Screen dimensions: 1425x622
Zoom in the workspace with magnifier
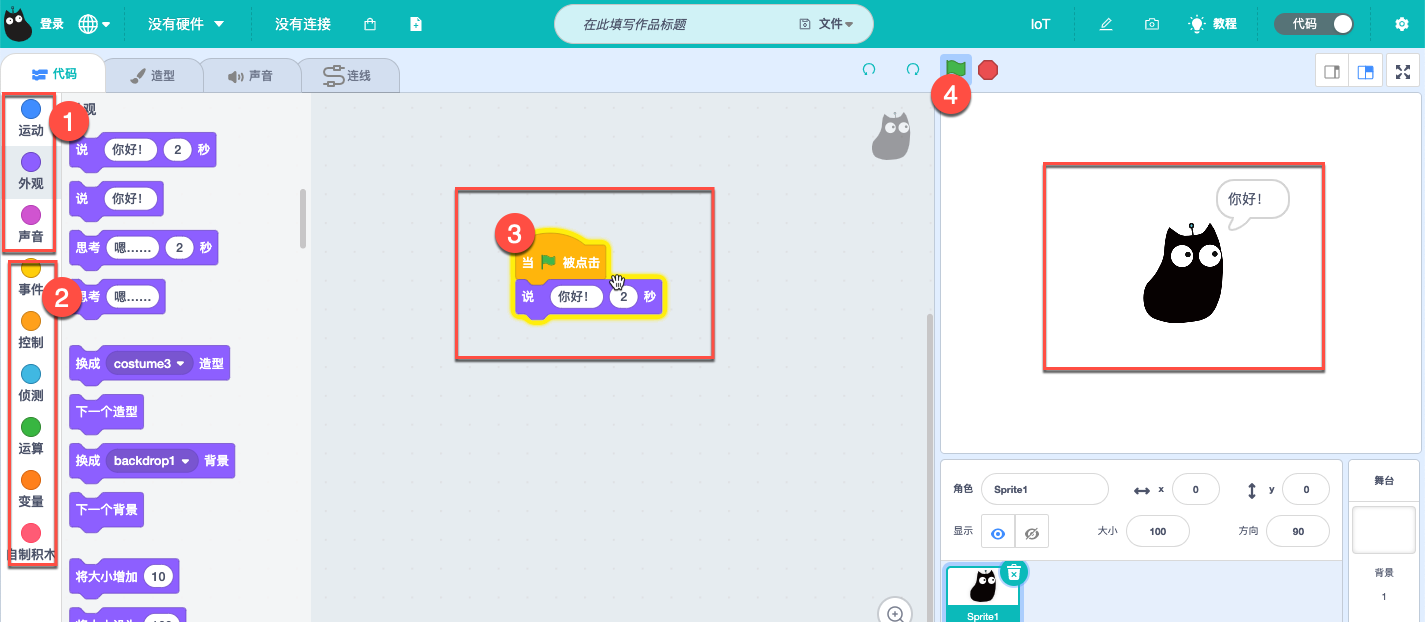click(895, 614)
